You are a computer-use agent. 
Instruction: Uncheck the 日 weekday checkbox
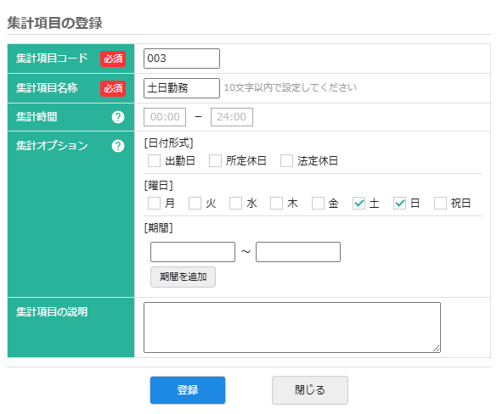coord(399,203)
